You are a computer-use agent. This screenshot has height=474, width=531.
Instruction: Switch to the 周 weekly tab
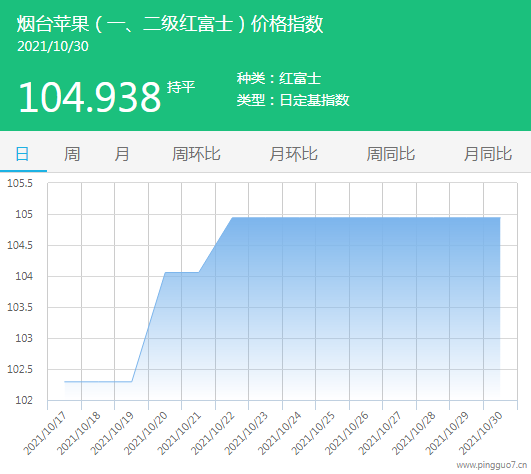click(72, 154)
